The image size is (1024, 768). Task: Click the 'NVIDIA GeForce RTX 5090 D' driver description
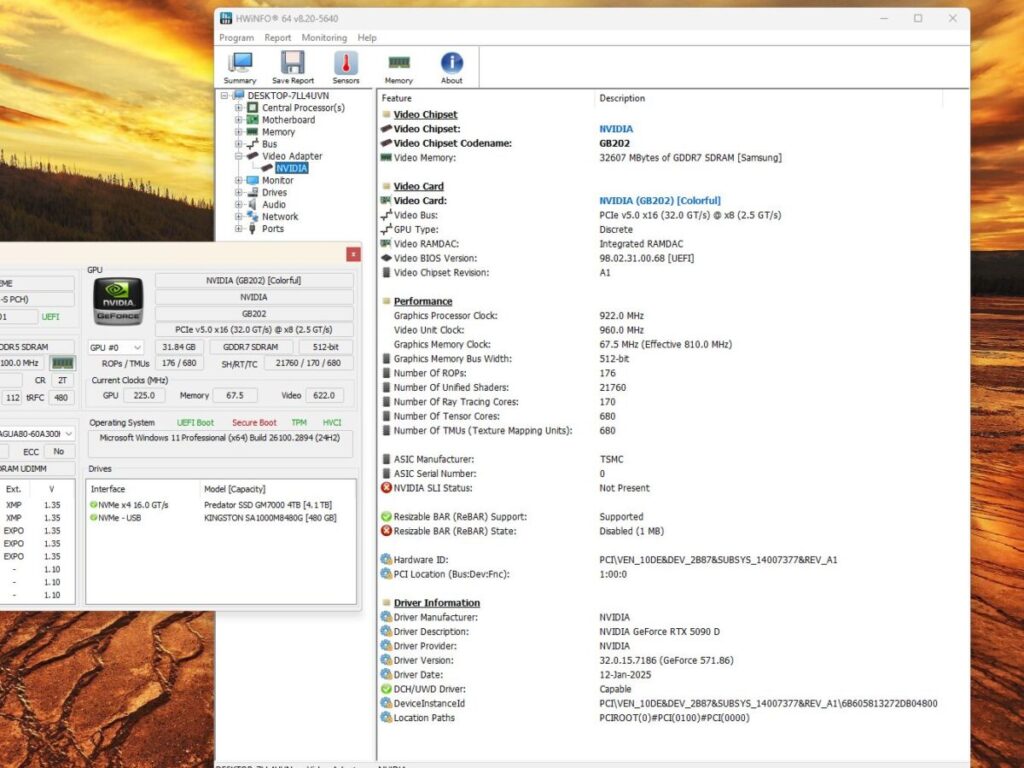[659, 632]
